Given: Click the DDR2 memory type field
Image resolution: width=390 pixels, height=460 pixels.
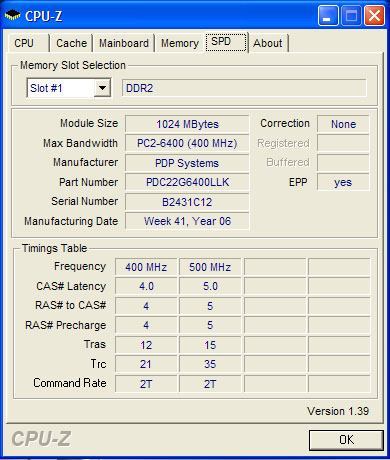Looking at the screenshot, I should click(x=244, y=88).
